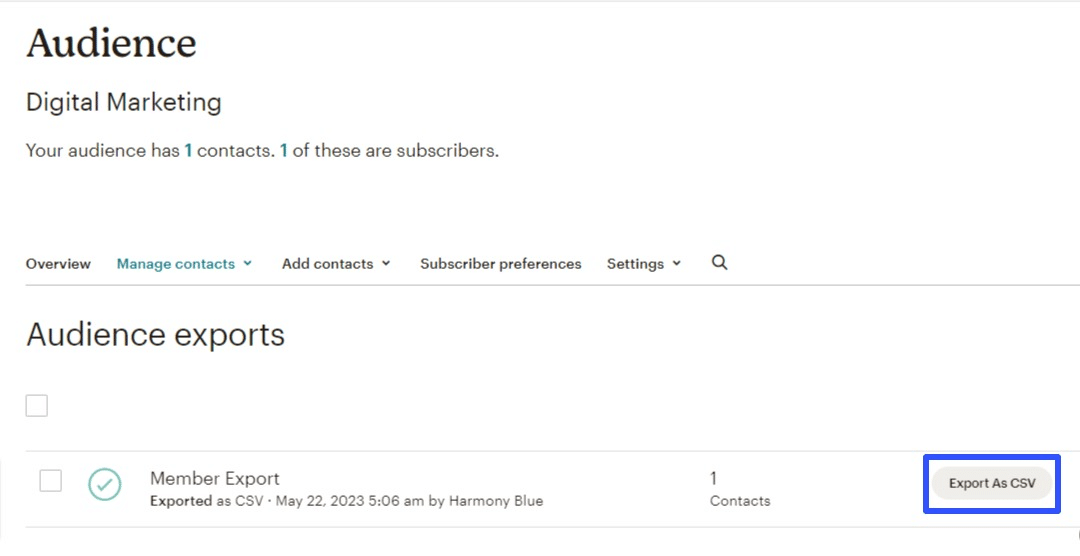Tick the select-all checkbox above the exports list

tap(37, 406)
